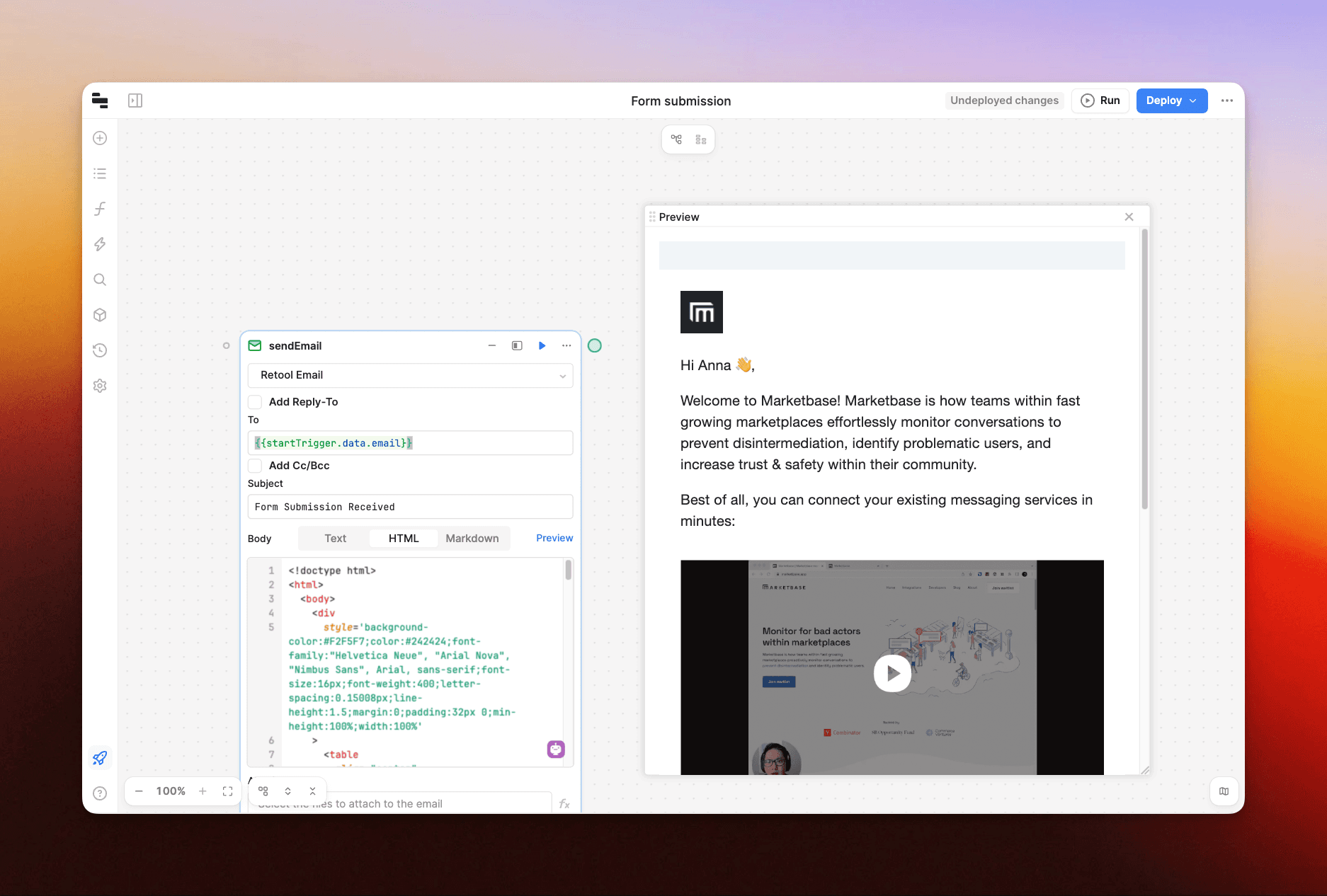Click the <!doctype html> code line
Viewport: 1327px width, 896px height.
(x=332, y=570)
